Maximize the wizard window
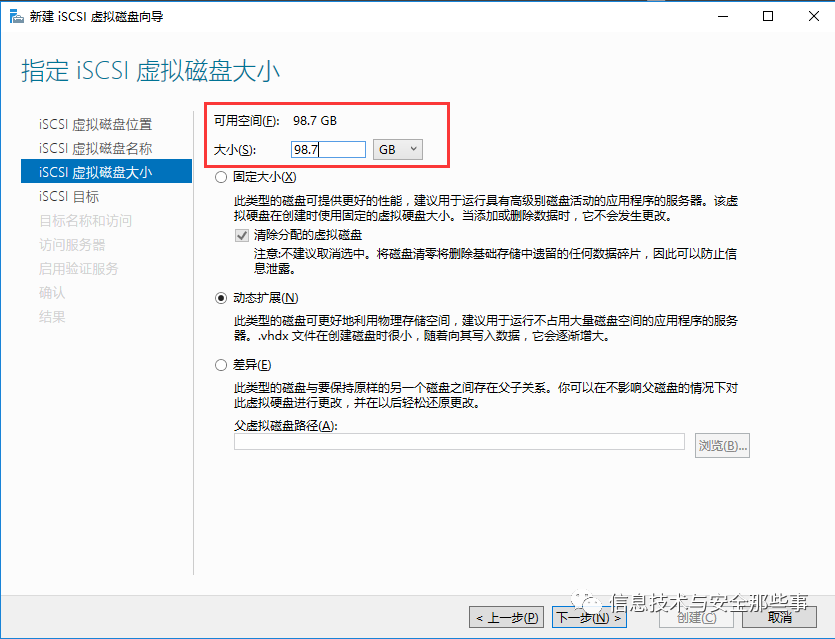Screen dimensions: 835x639 (768, 17)
